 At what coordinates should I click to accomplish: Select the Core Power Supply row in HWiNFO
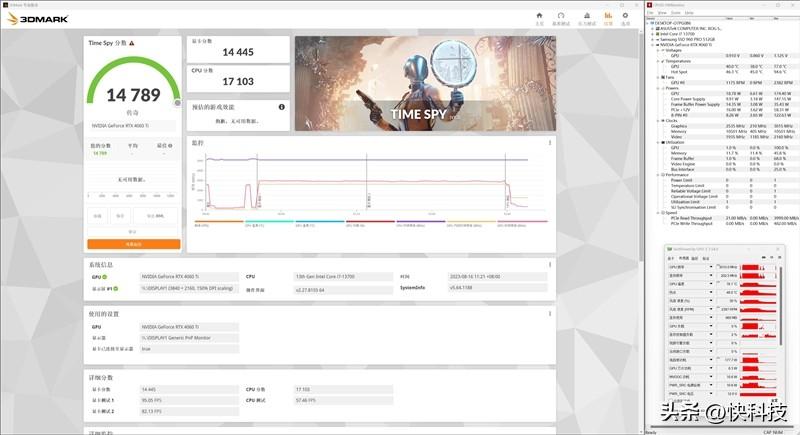[724, 99]
